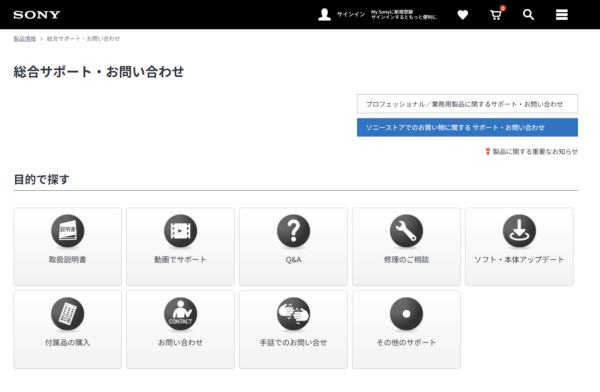600x392 pixels.
Task: Select the 修理のご相談 label
Action: (x=406, y=260)
